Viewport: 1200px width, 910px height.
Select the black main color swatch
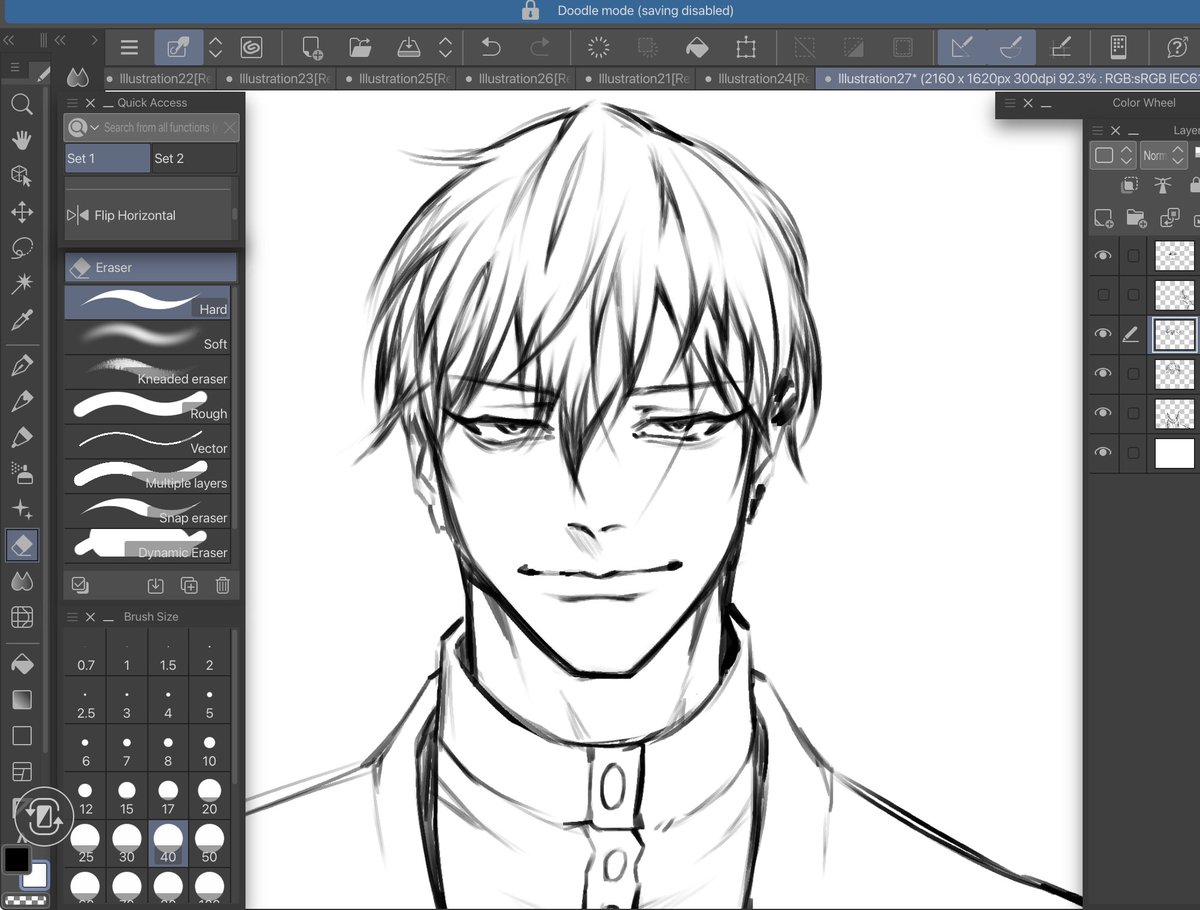point(17,859)
